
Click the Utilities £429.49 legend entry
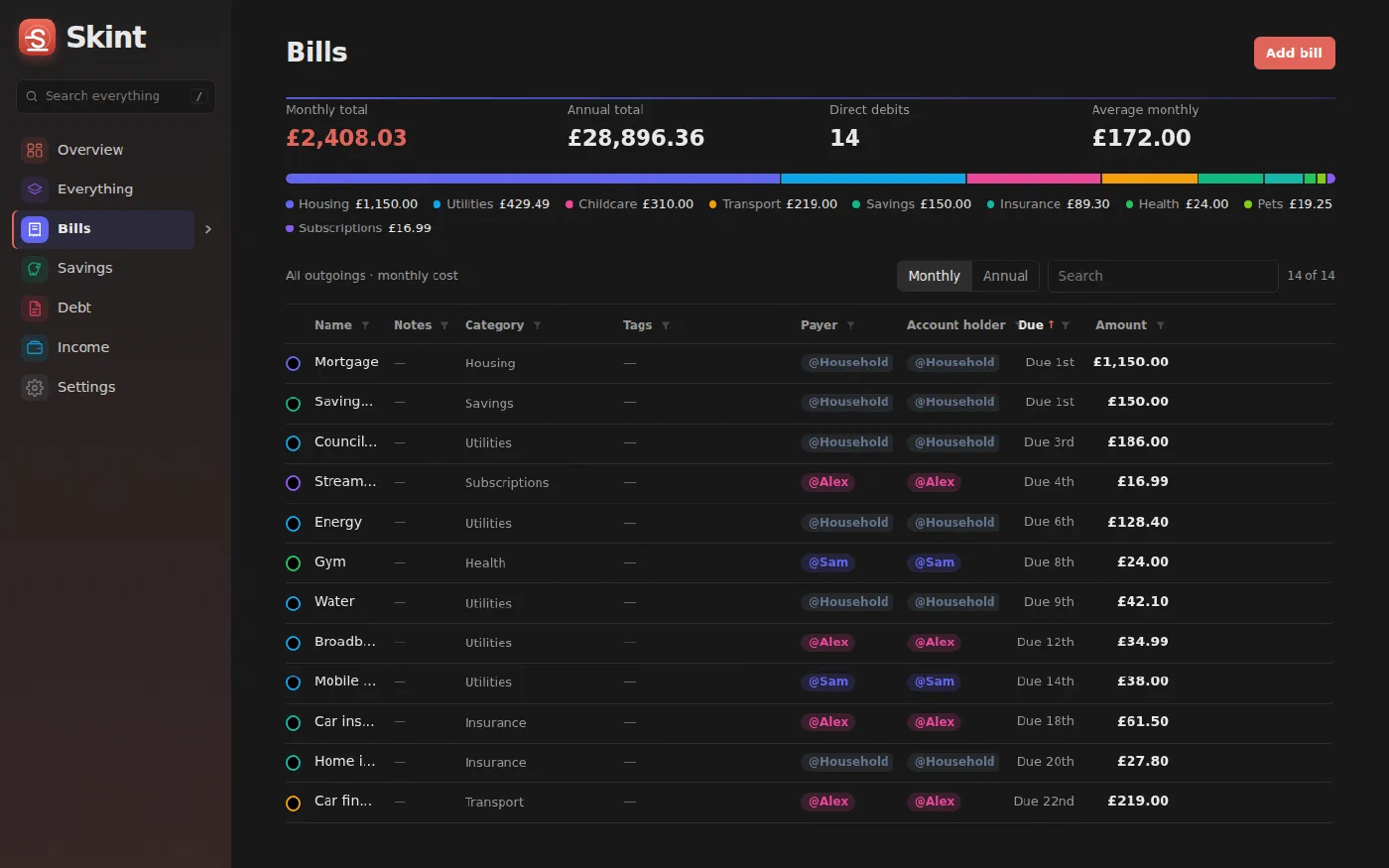tap(491, 204)
